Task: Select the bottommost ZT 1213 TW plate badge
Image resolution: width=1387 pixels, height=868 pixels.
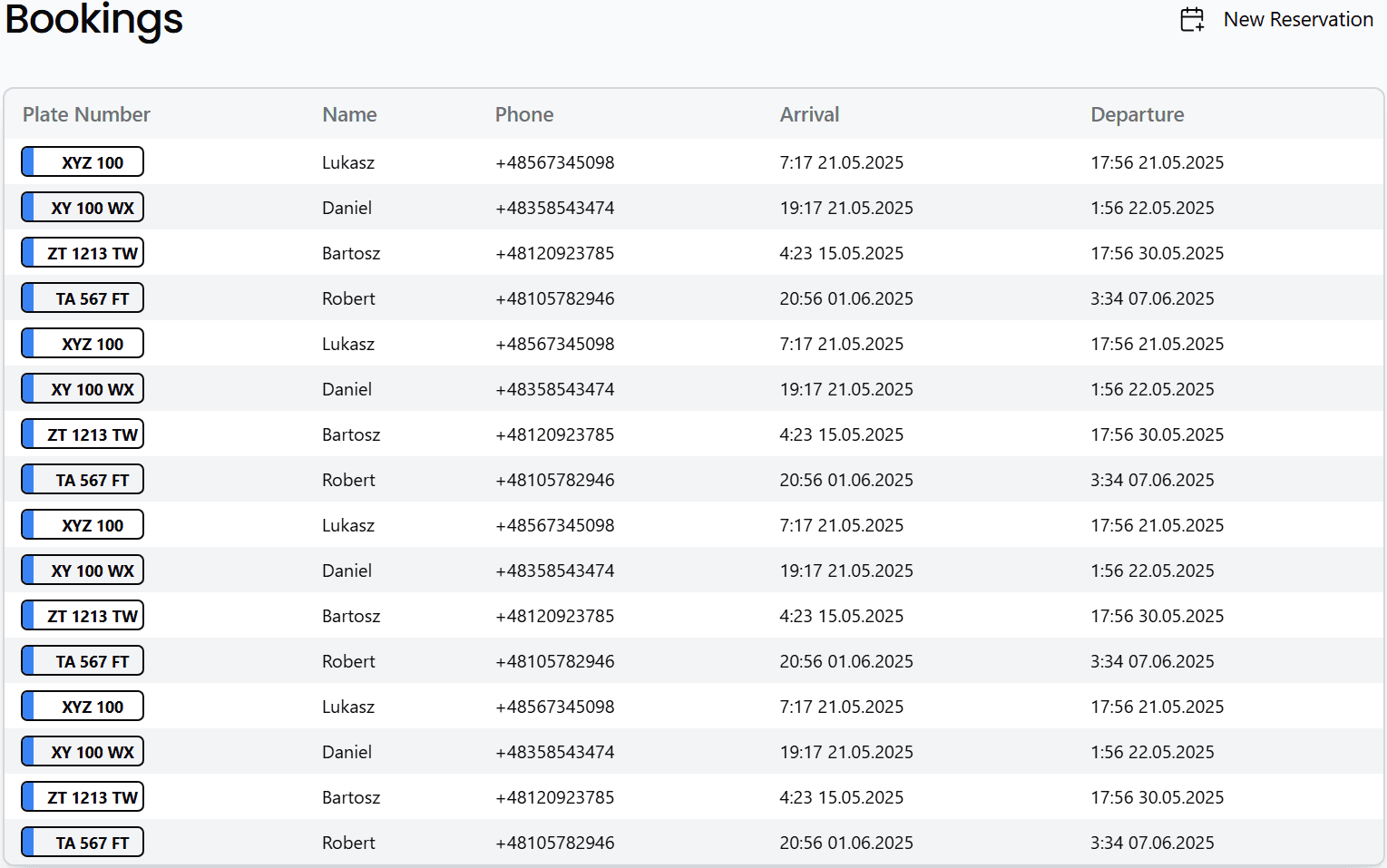Action: (83, 797)
